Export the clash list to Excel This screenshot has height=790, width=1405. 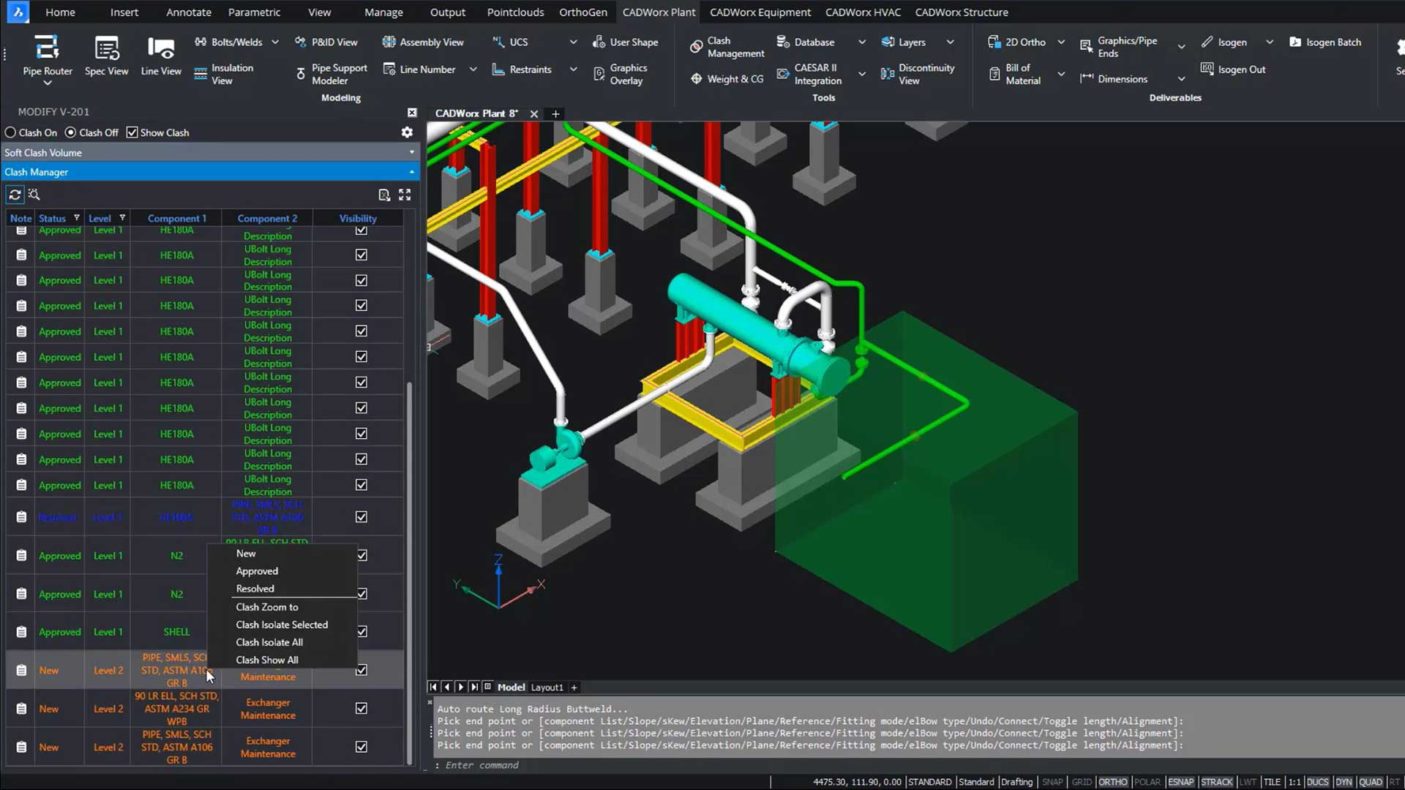click(x=384, y=195)
